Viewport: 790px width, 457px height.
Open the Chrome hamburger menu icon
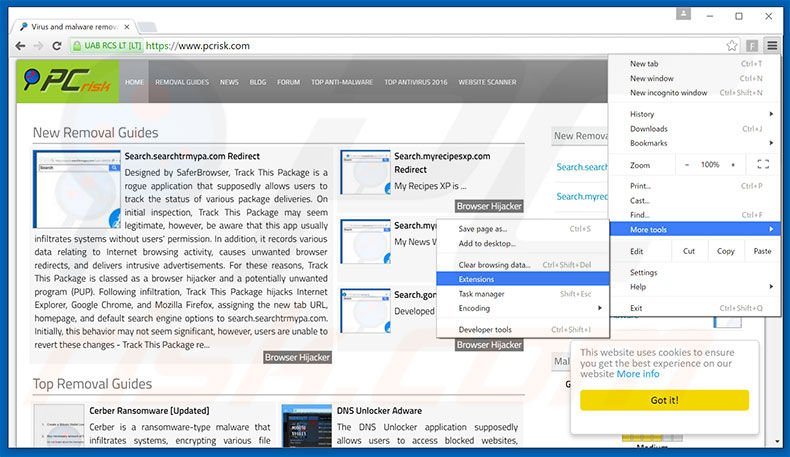coord(772,46)
